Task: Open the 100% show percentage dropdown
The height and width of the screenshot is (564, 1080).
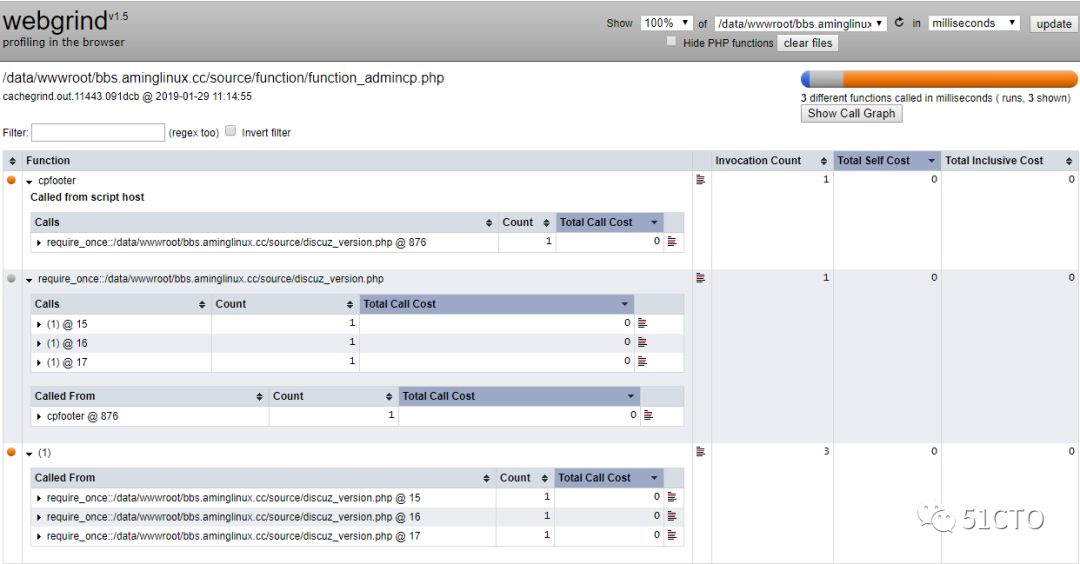Action: (x=666, y=23)
